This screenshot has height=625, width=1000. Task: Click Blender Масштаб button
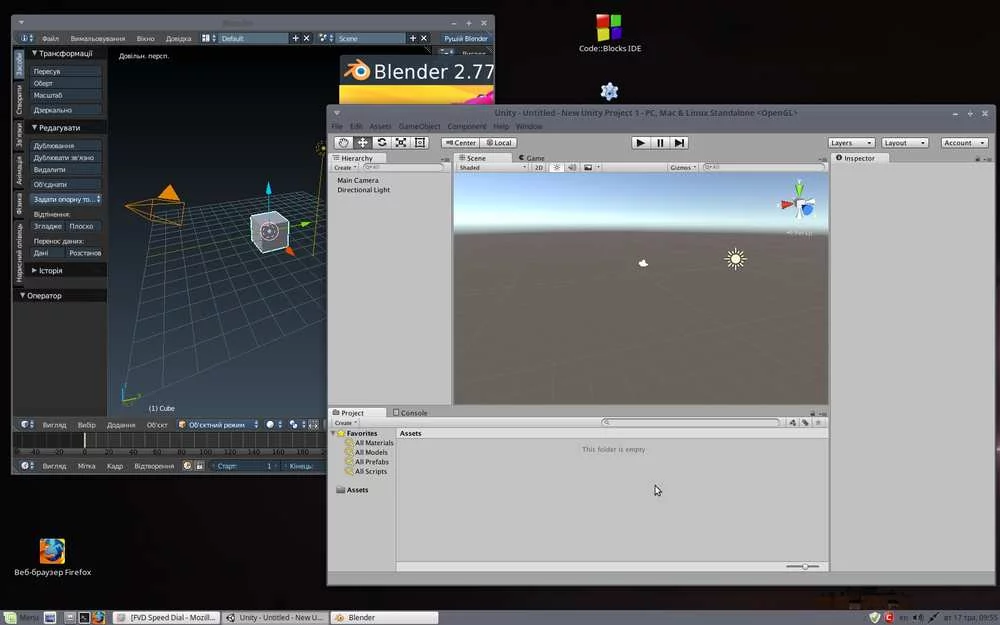(66, 95)
